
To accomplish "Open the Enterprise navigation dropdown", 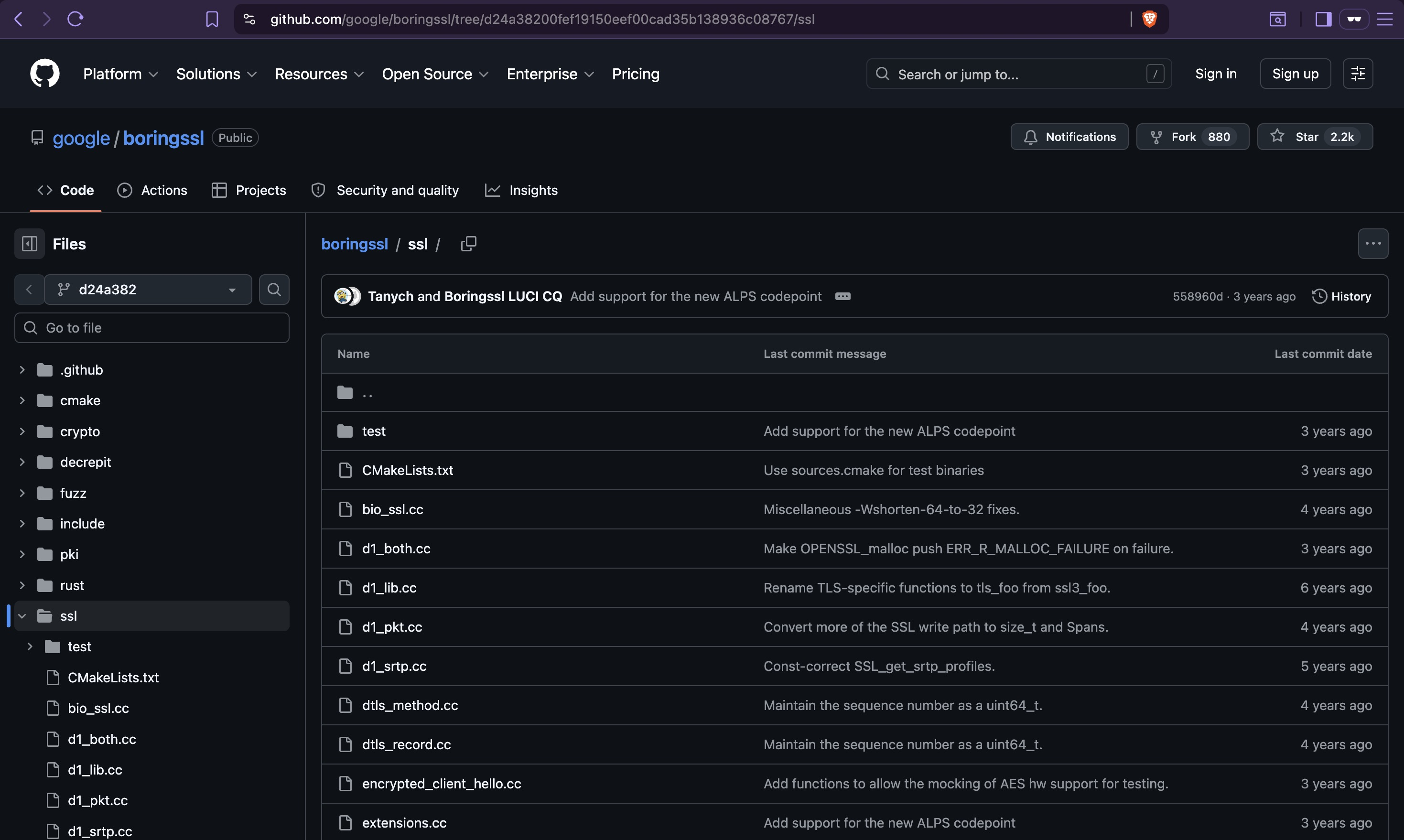I will (x=551, y=74).
